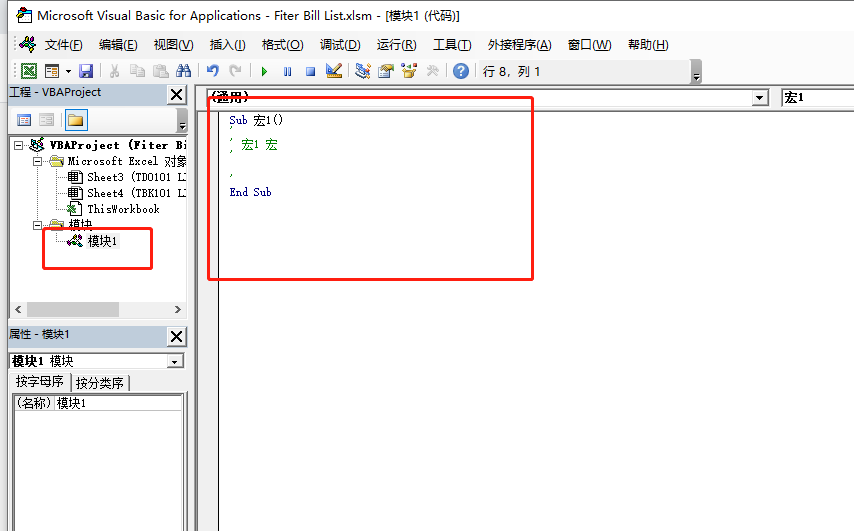Open Find with binoculars icon

[184, 71]
